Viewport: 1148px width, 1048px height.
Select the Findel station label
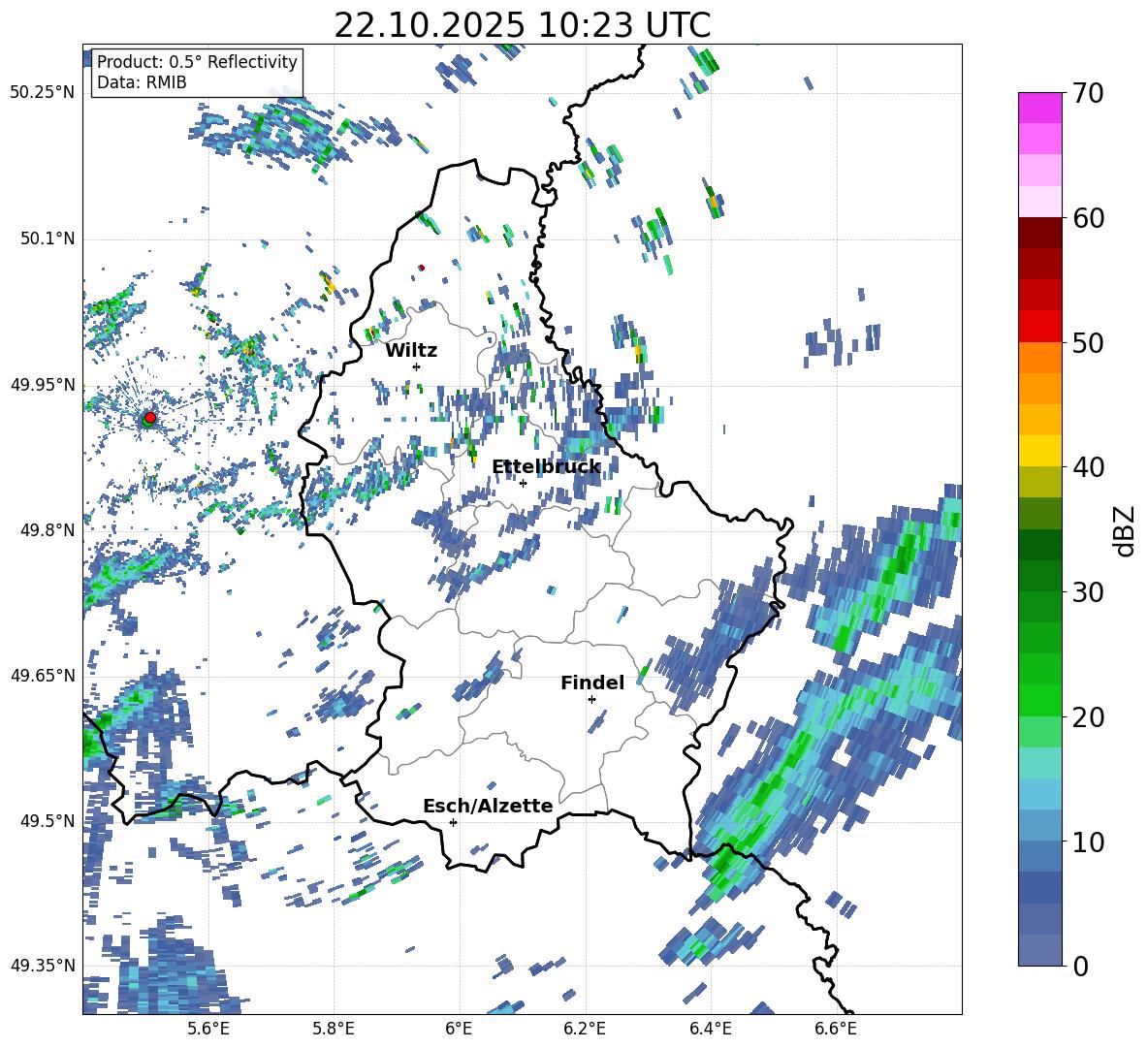[592, 683]
